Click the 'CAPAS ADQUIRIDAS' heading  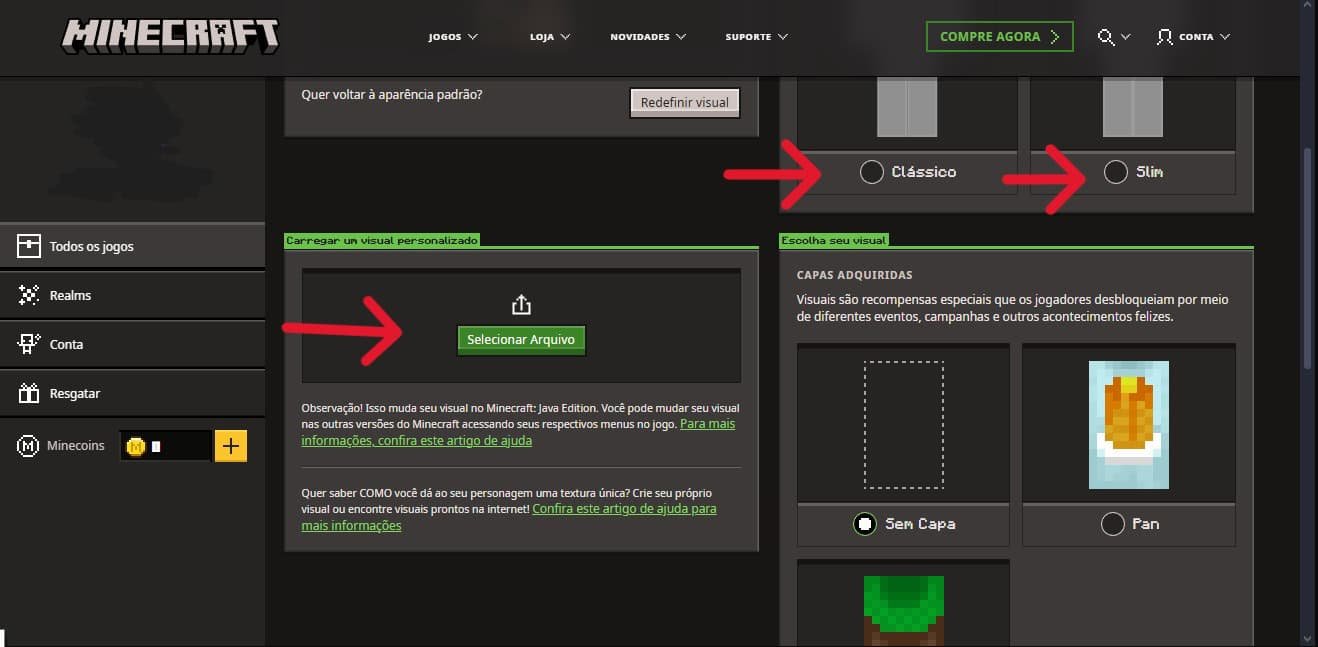pos(854,275)
